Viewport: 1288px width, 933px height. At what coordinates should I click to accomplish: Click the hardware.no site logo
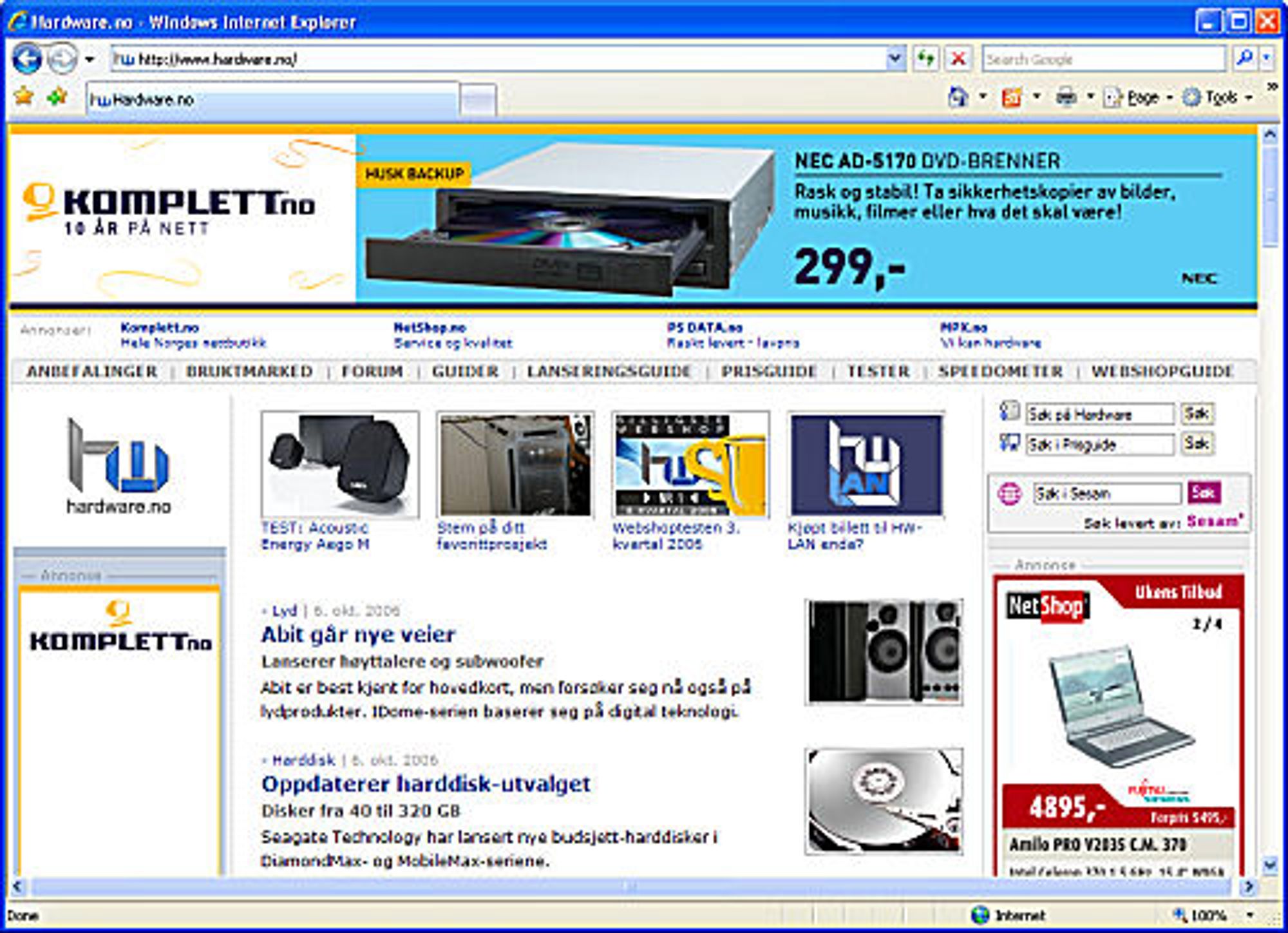coord(118,466)
